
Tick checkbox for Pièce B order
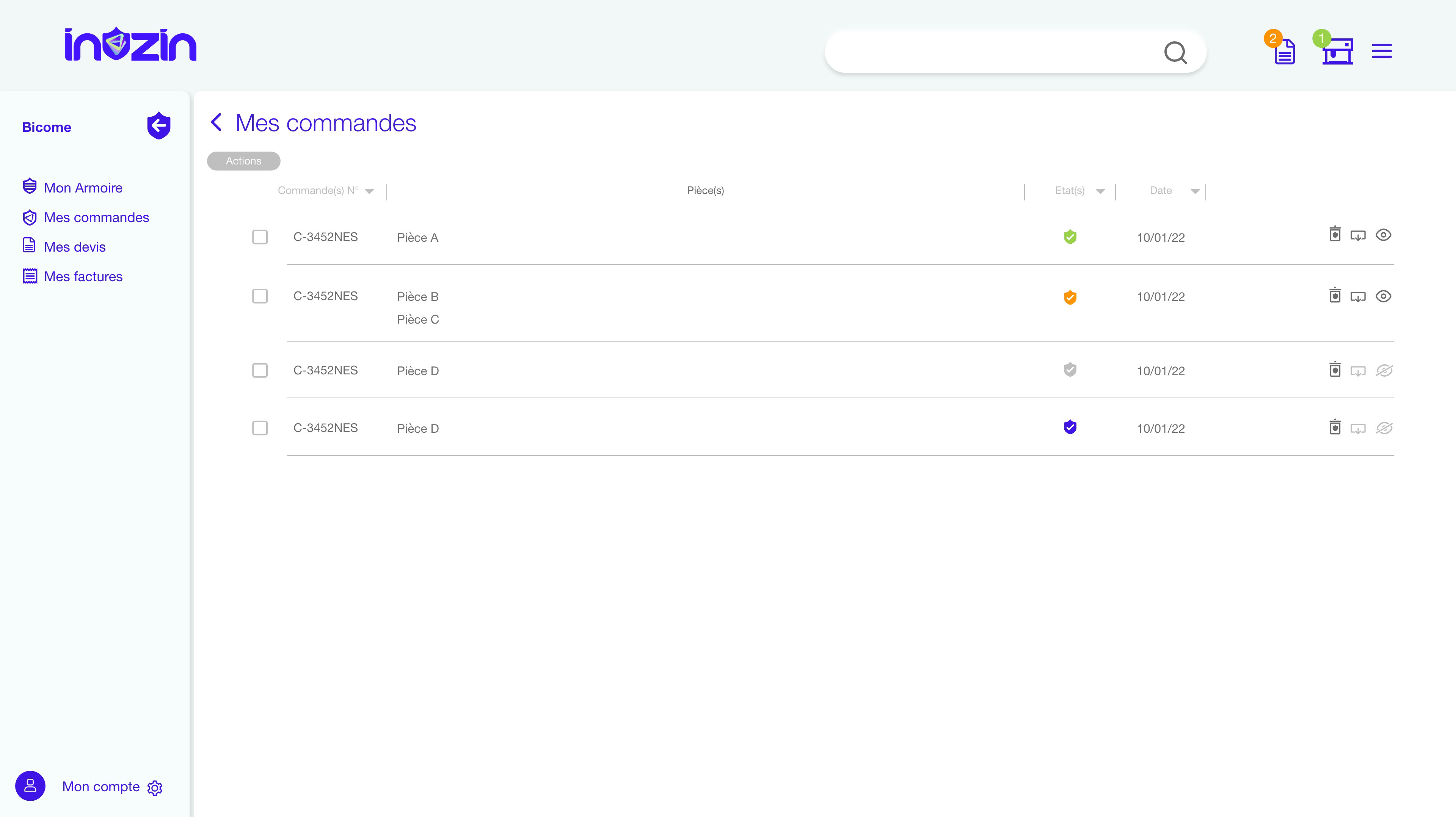pyautogui.click(x=259, y=296)
